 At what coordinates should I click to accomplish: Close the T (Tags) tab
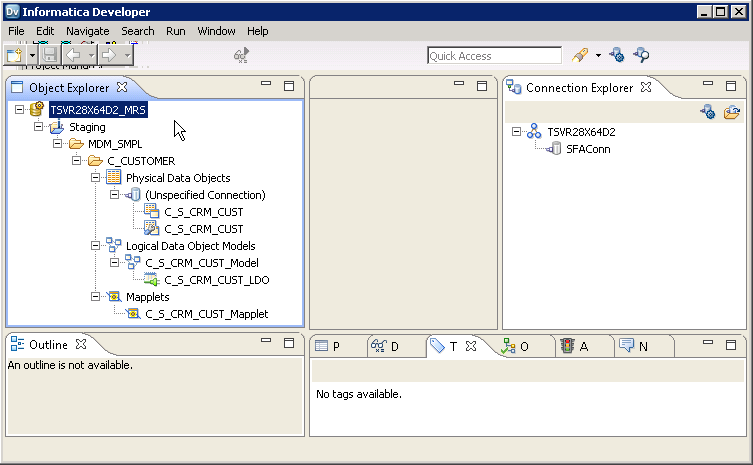click(471, 346)
